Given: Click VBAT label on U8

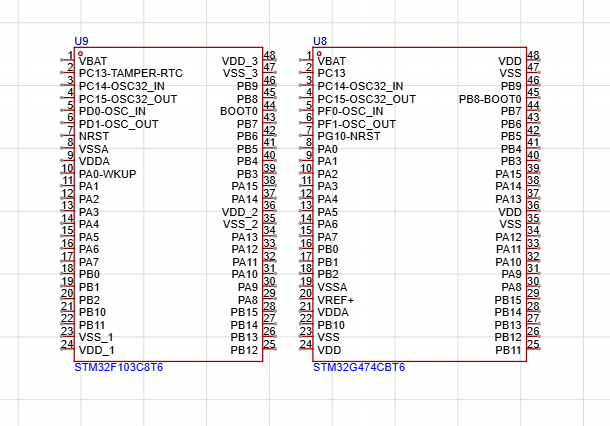Looking at the screenshot, I should pyautogui.click(x=331, y=61).
